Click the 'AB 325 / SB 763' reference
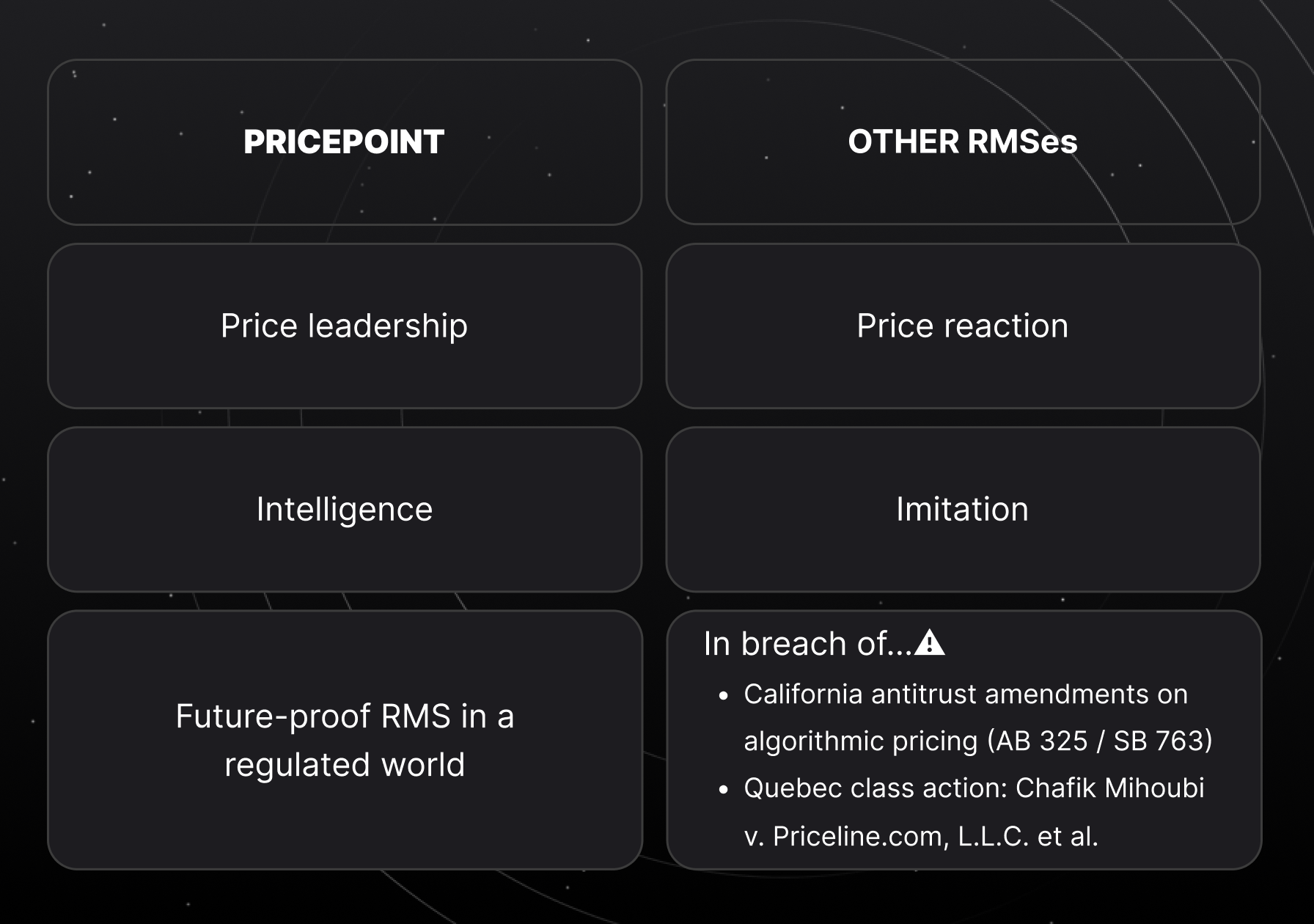The width and height of the screenshot is (1314, 924). tap(1100, 741)
